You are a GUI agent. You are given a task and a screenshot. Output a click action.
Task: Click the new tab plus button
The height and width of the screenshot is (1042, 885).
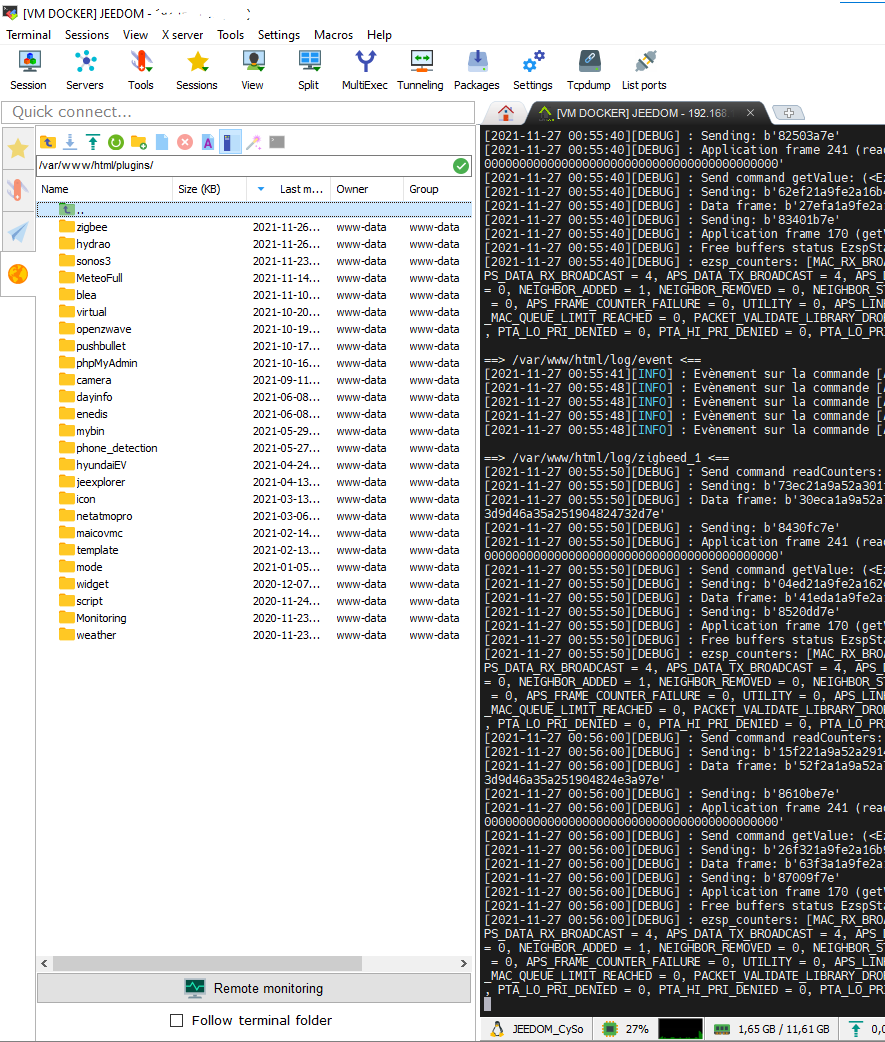pyautogui.click(x=788, y=113)
